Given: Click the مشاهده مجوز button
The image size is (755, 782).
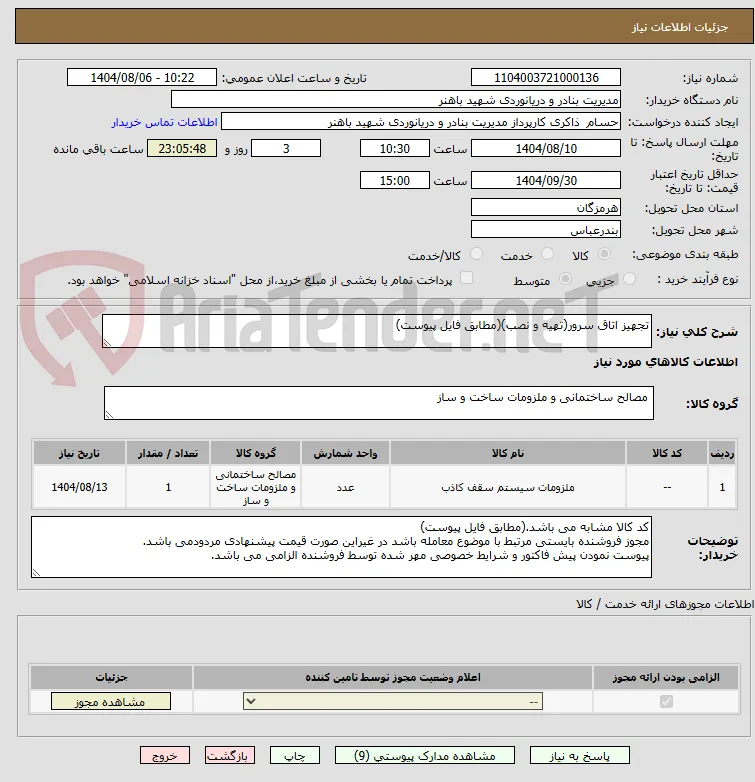Looking at the screenshot, I should (111, 702).
